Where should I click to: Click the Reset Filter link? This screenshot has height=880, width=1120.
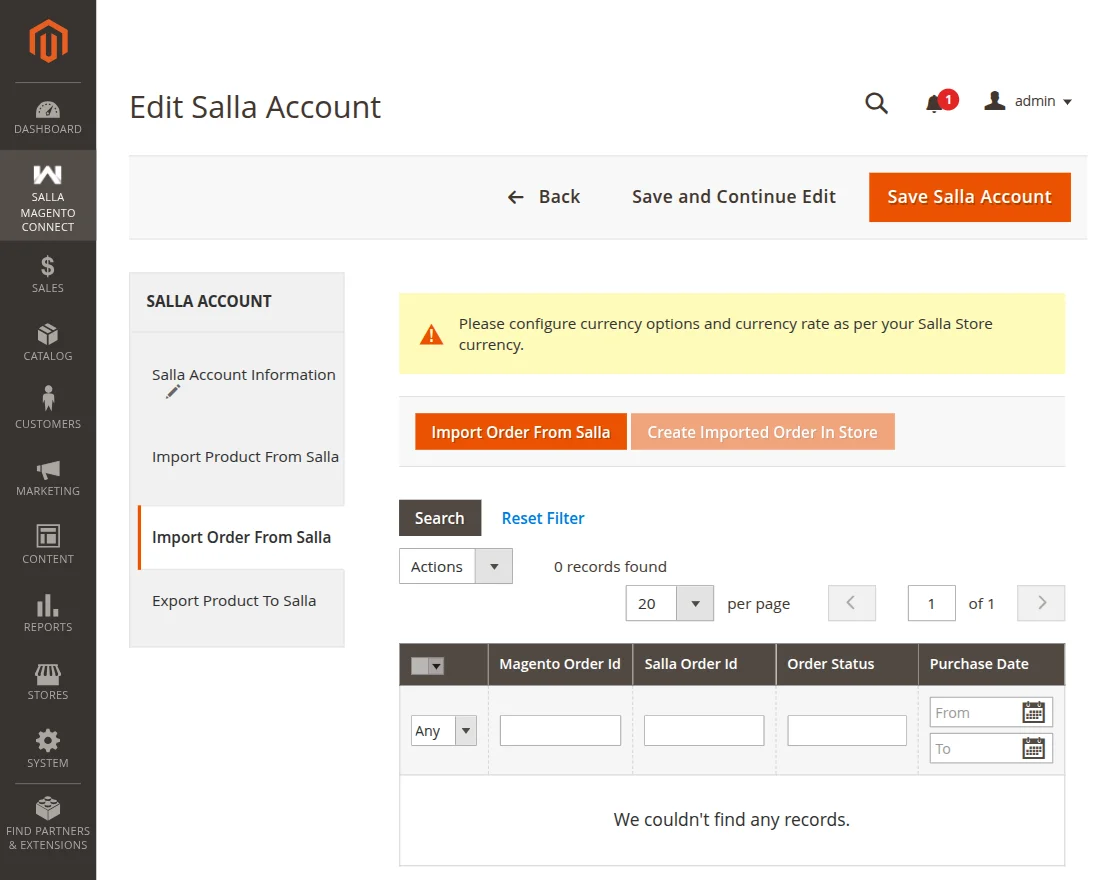(543, 518)
